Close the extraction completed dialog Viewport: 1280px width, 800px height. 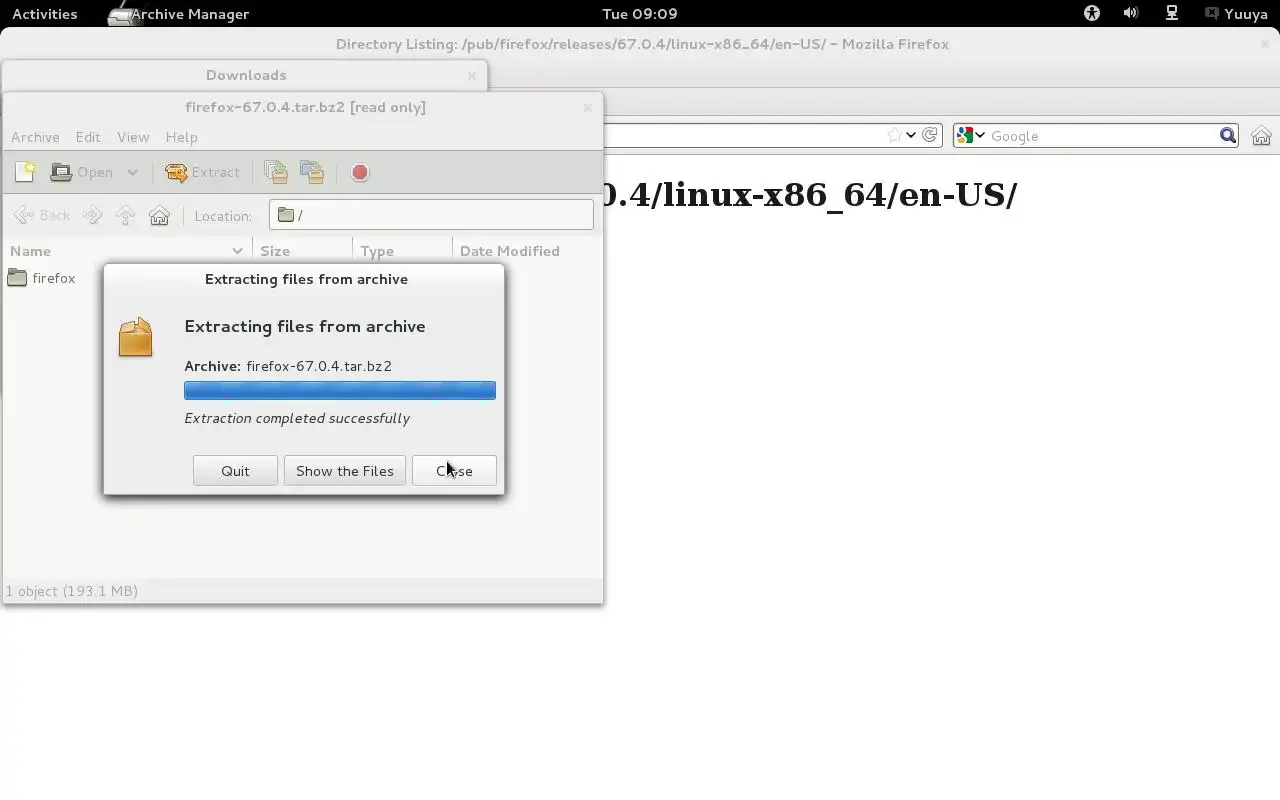(x=454, y=471)
